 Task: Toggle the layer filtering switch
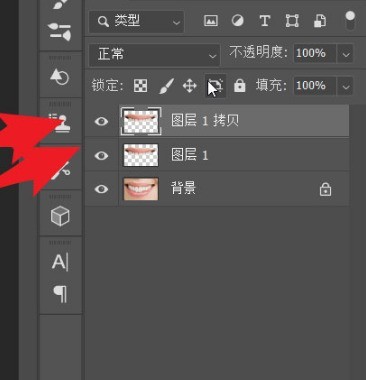[x=350, y=21]
